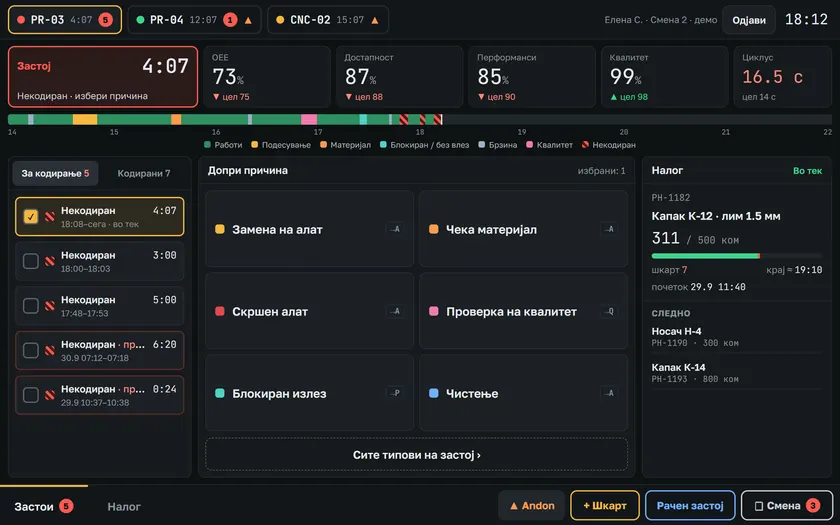Image resolution: width=840 pixels, height=525 pixels.
Task: Click the Достапност 87% card
Action: coord(399,77)
